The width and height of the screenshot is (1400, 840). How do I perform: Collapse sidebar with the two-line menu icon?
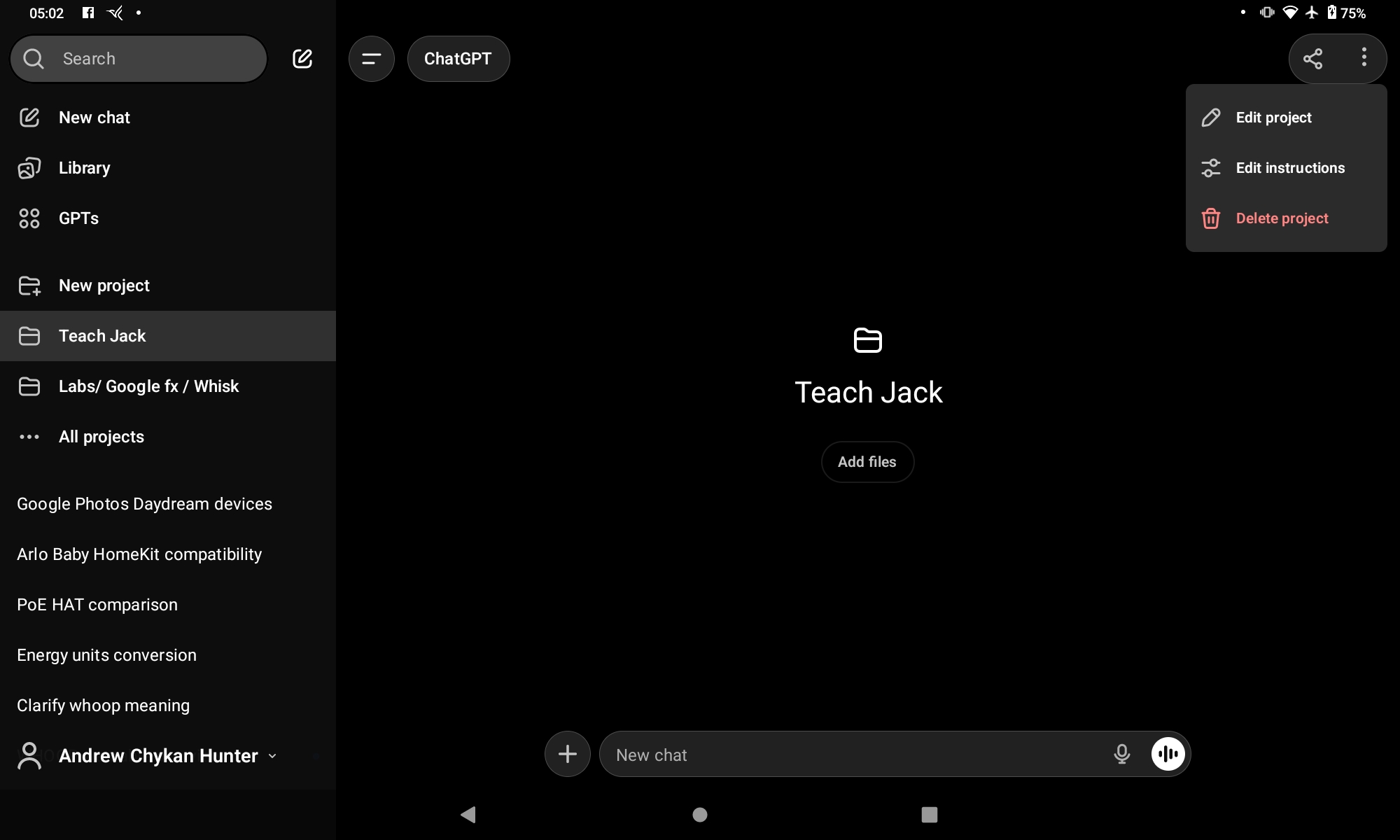(x=371, y=59)
